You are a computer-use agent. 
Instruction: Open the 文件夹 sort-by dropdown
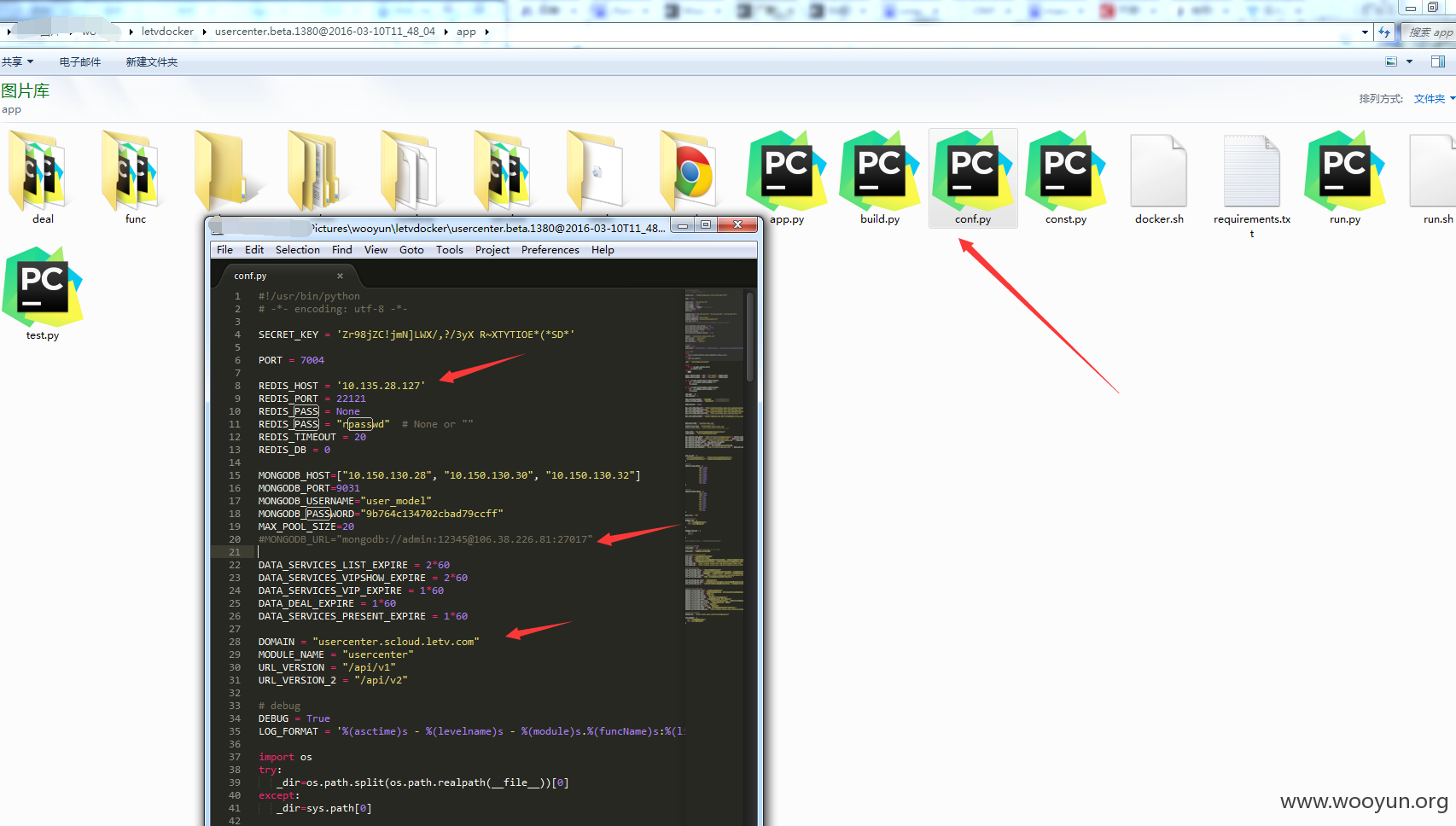pyautogui.click(x=1434, y=99)
